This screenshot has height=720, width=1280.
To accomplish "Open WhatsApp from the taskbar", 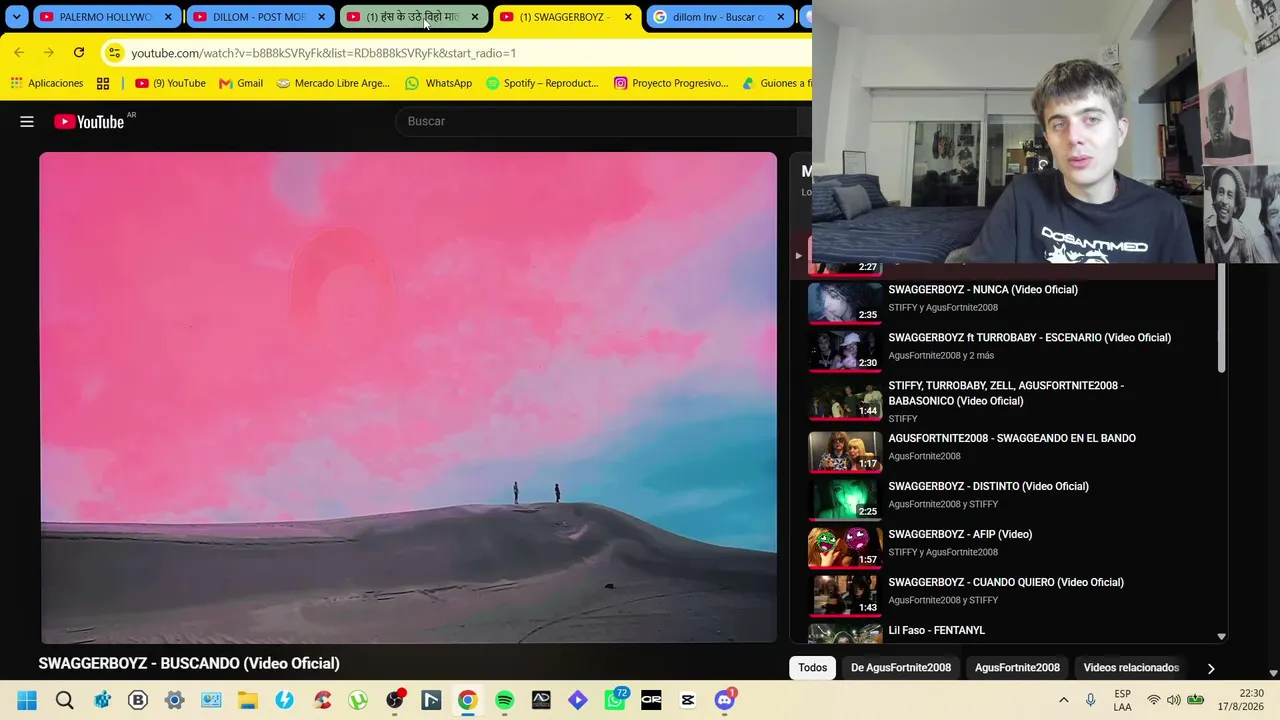I will point(615,700).
